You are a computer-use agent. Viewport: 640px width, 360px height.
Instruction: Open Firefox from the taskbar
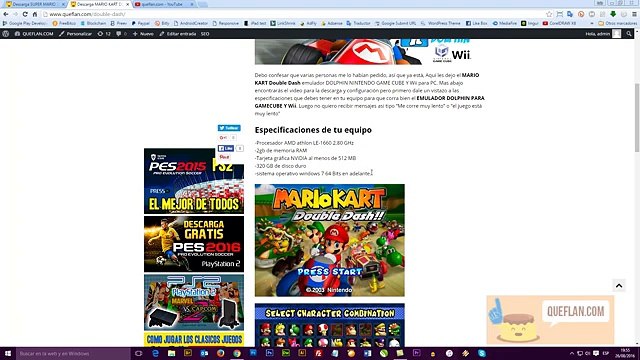220,353
